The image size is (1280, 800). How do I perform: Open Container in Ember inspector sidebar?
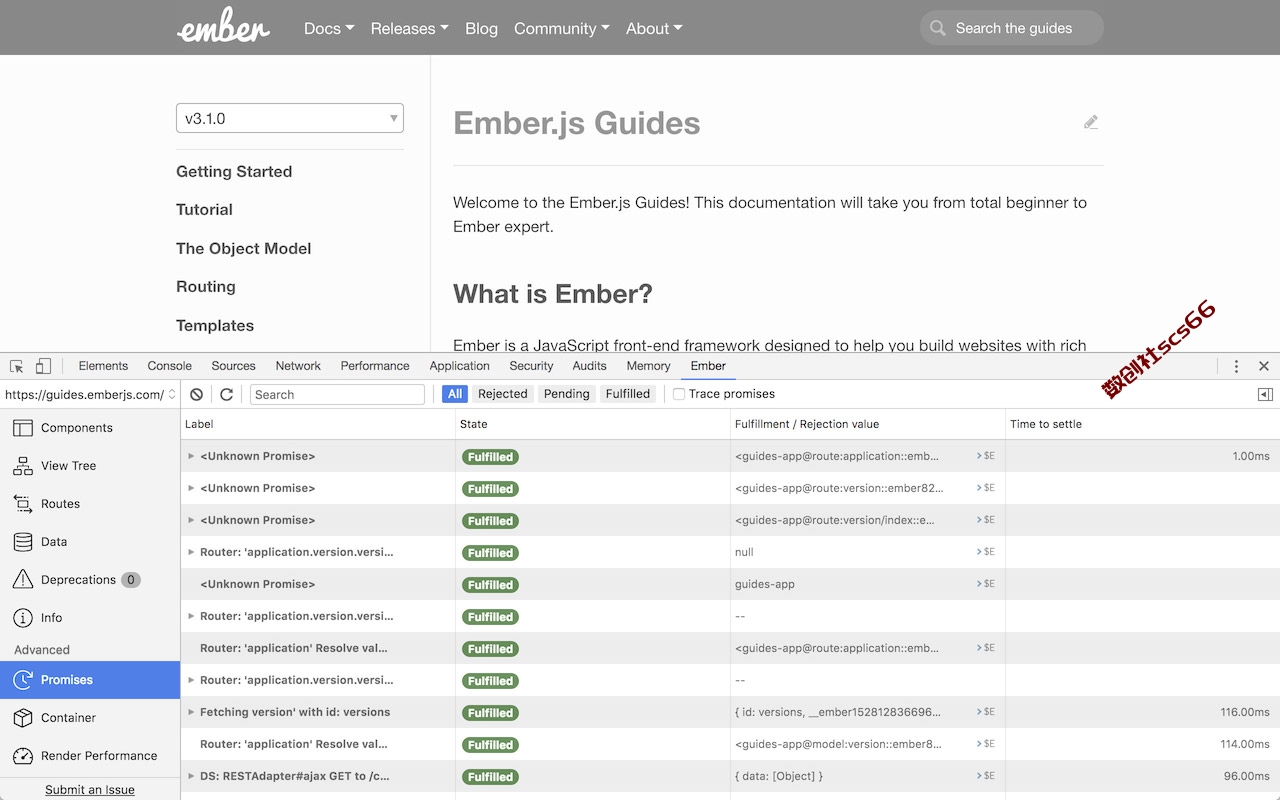(x=90, y=718)
